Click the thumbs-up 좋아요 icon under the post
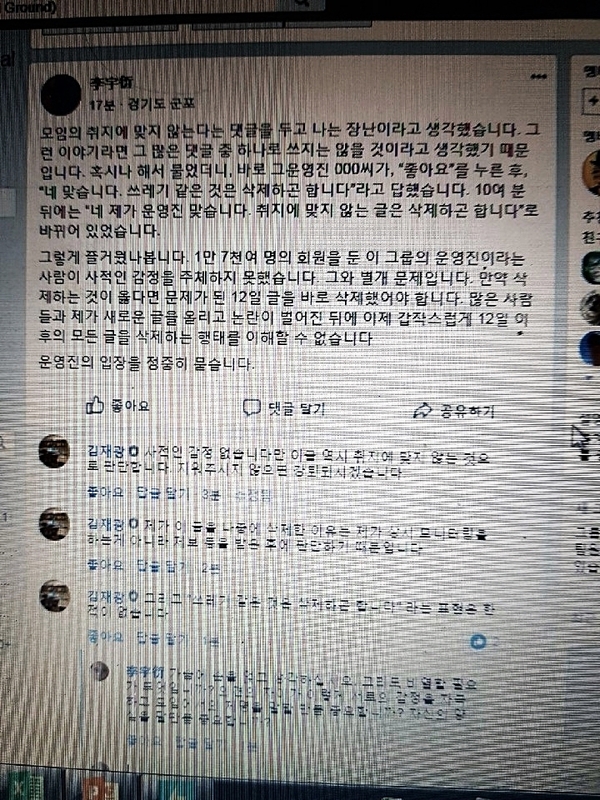 (95, 406)
